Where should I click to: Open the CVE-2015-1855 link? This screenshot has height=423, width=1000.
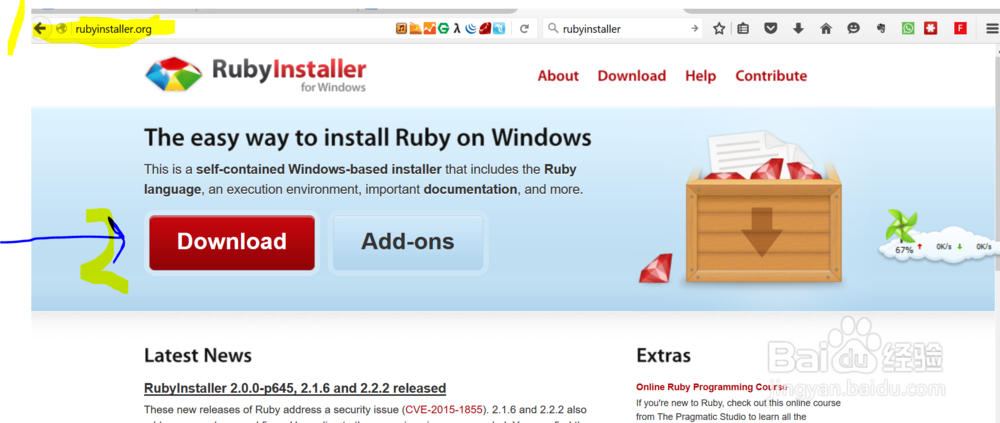coord(443,409)
